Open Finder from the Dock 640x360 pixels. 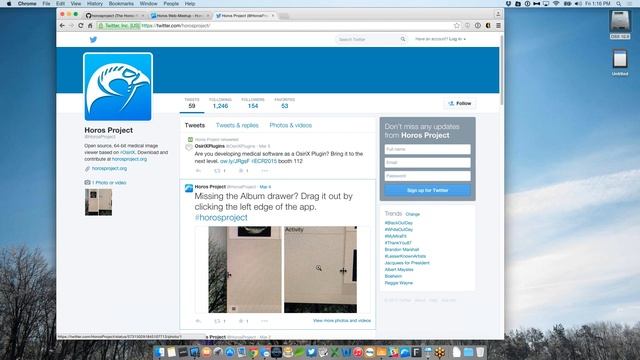pos(160,352)
